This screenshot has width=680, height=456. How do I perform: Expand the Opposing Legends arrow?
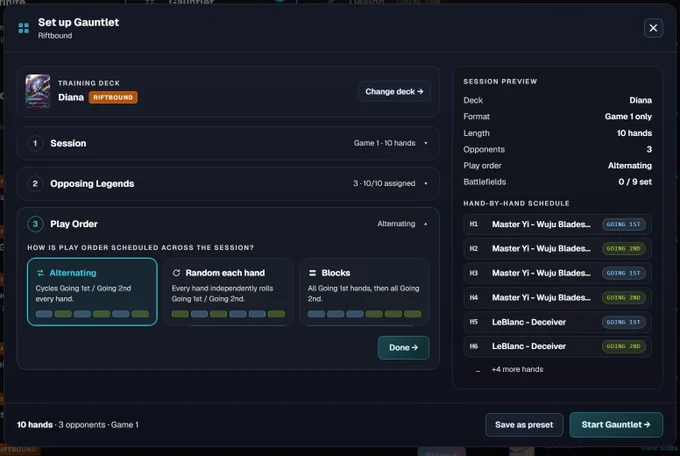click(x=425, y=184)
